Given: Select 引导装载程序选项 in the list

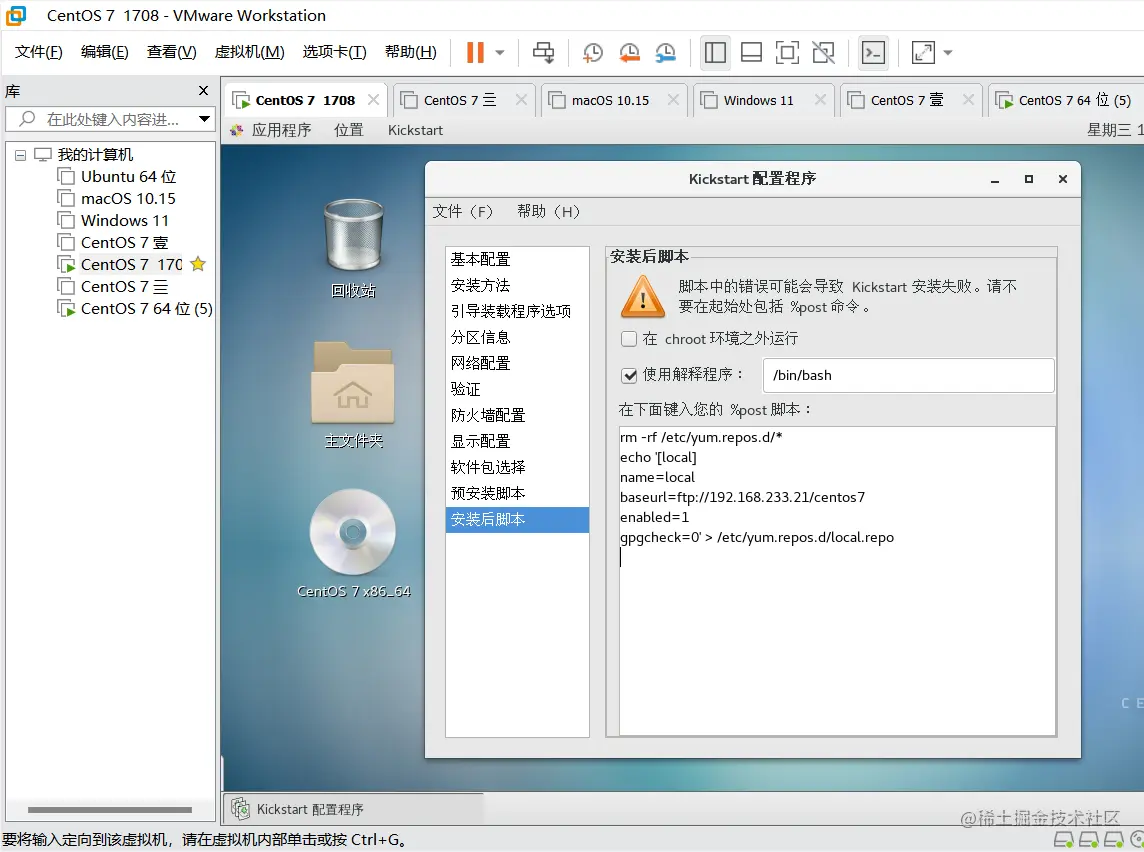Looking at the screenshot, I should (517, 311).
